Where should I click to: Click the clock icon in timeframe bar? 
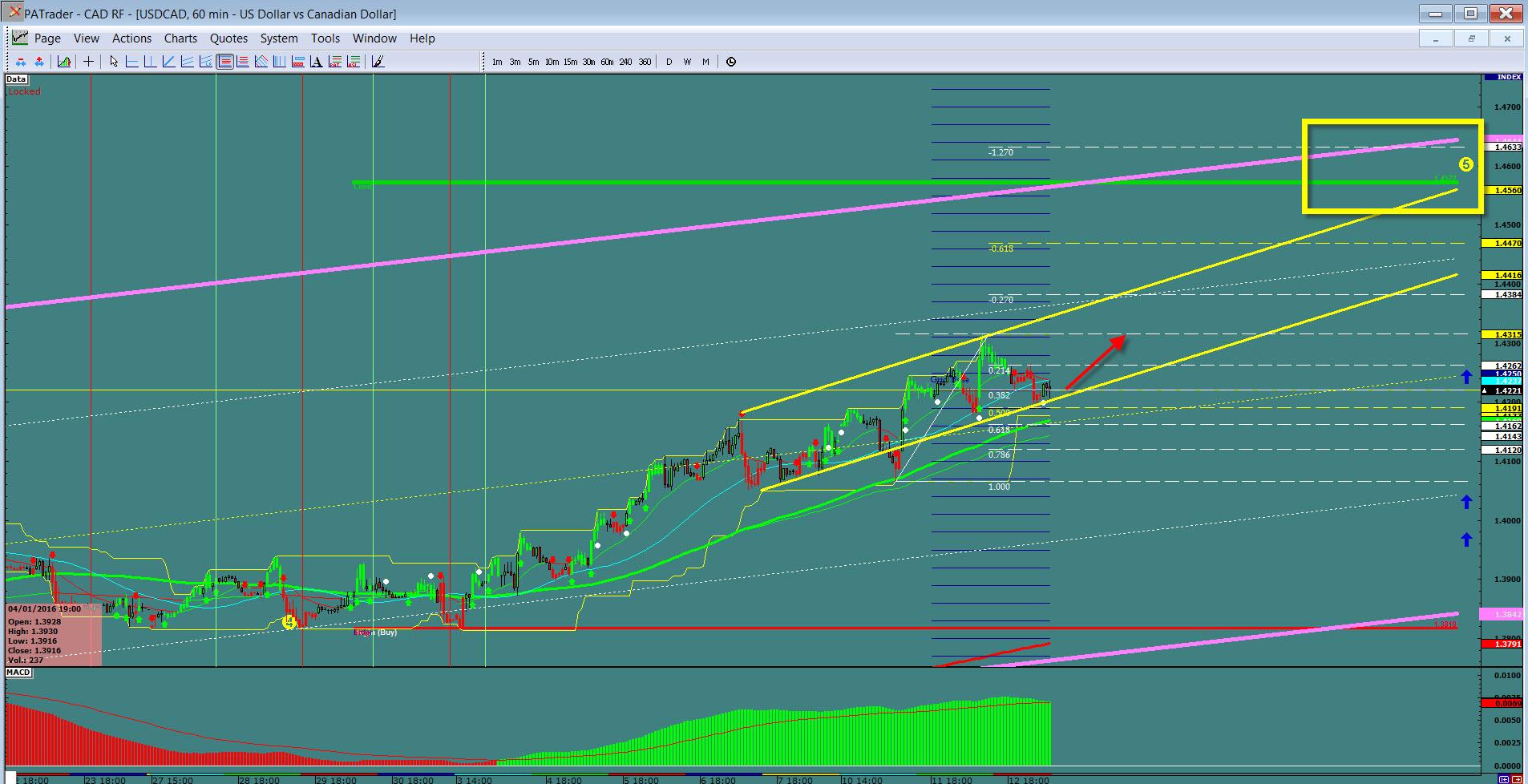tap(731, 62)
